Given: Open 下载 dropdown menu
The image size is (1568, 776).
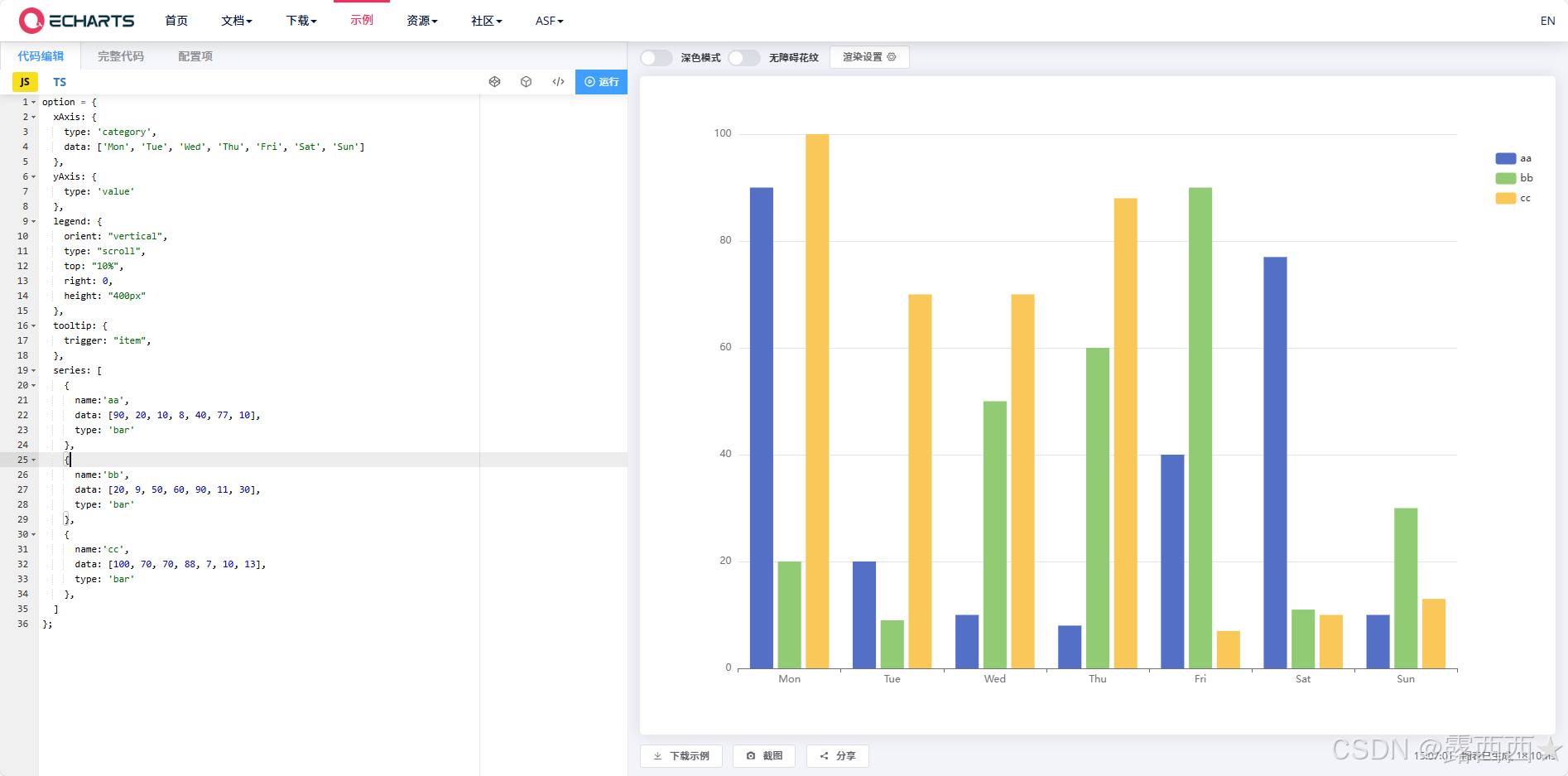Looking at the screenshot, I should point(301,21).
